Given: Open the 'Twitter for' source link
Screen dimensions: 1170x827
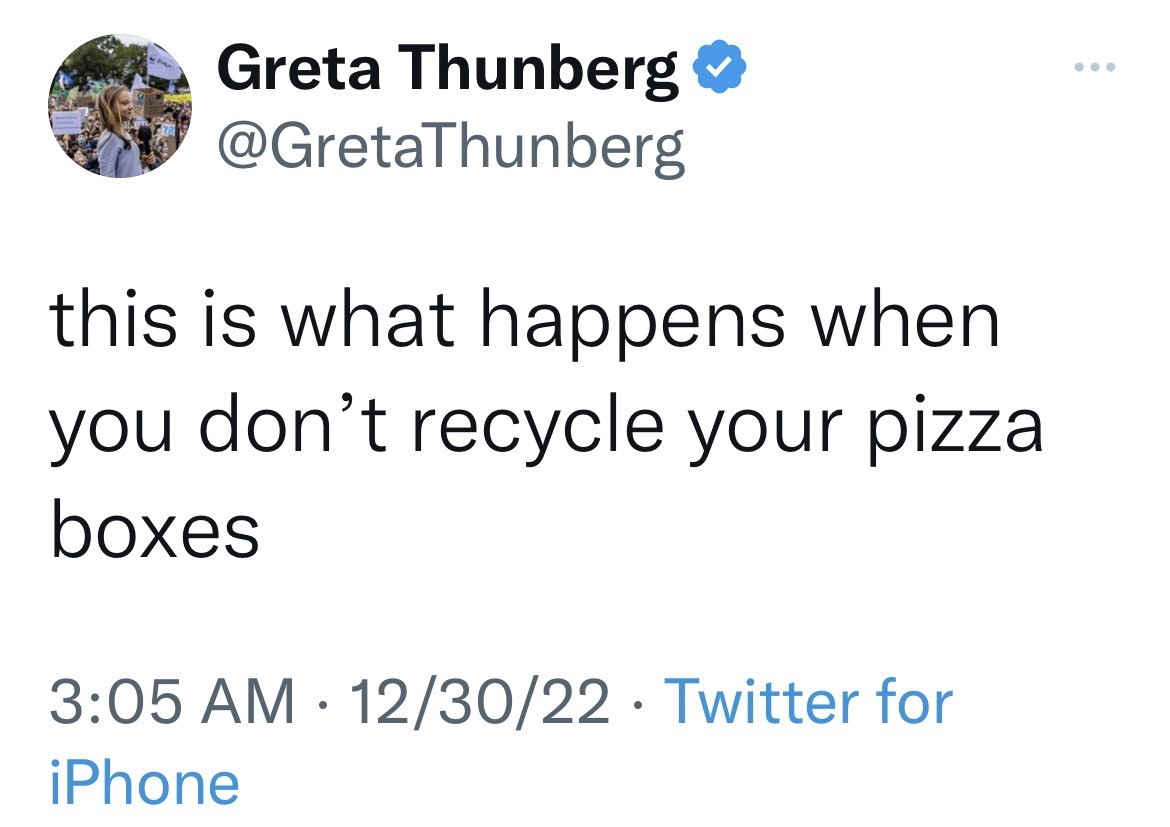Looking at the screenshot, I should pyautogui.click(x=809, y=701).
